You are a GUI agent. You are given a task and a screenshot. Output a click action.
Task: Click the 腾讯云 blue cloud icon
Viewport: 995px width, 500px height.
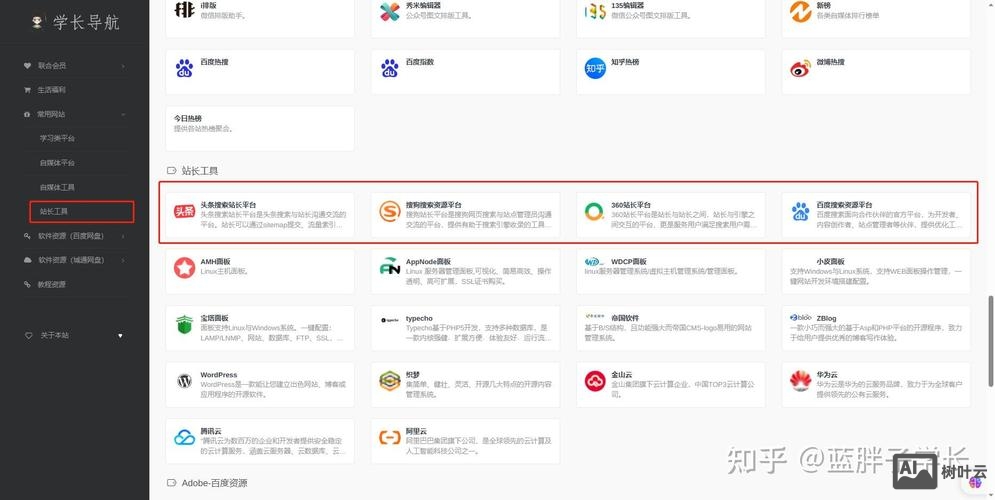(184, 437)
